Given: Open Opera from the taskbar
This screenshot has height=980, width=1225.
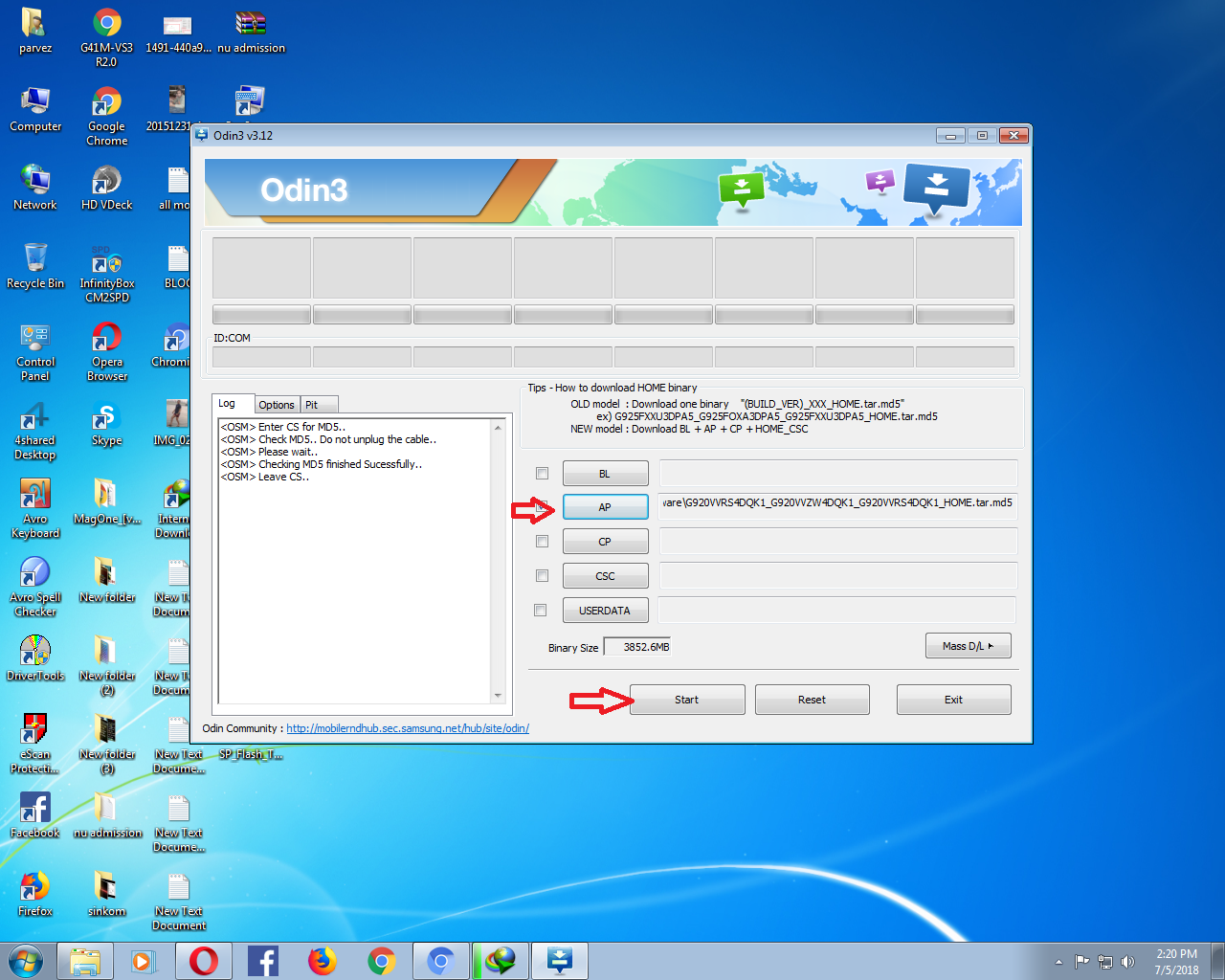Looking at the screenshot, I should [x=203, y=961].
